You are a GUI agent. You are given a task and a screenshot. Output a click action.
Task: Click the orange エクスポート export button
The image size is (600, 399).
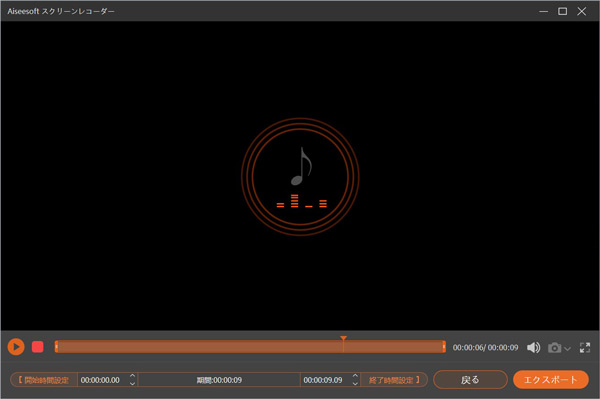coord(551,379)
